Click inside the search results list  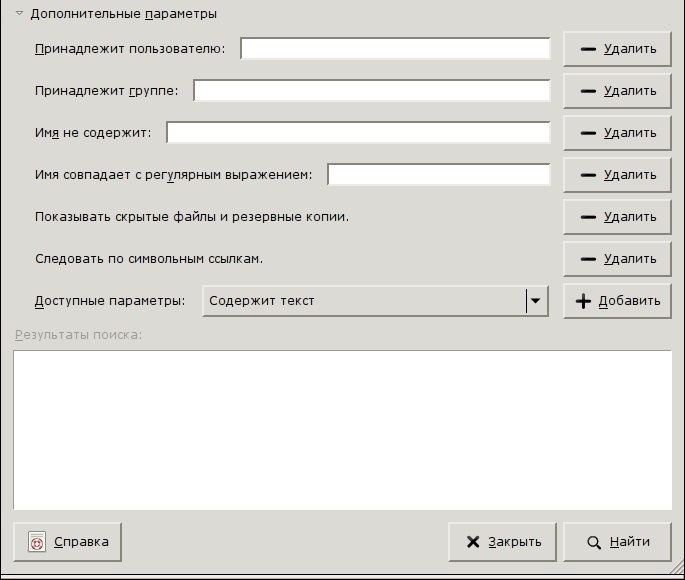tap(342, 430)
